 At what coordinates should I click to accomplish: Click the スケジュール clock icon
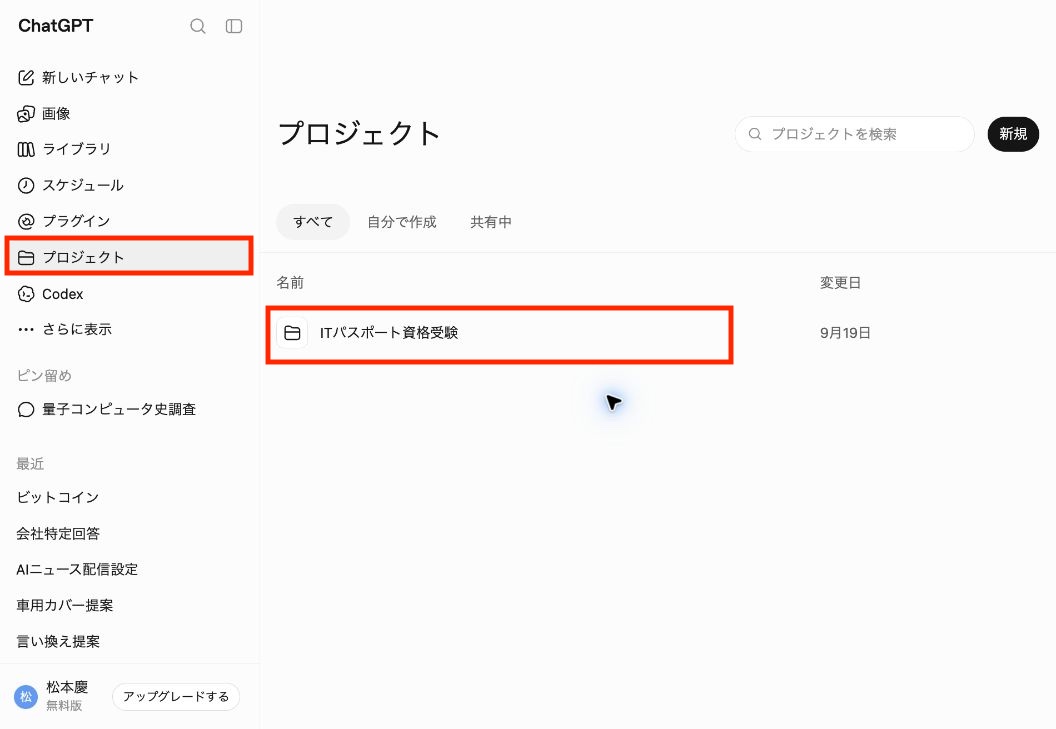pos(26,185)
